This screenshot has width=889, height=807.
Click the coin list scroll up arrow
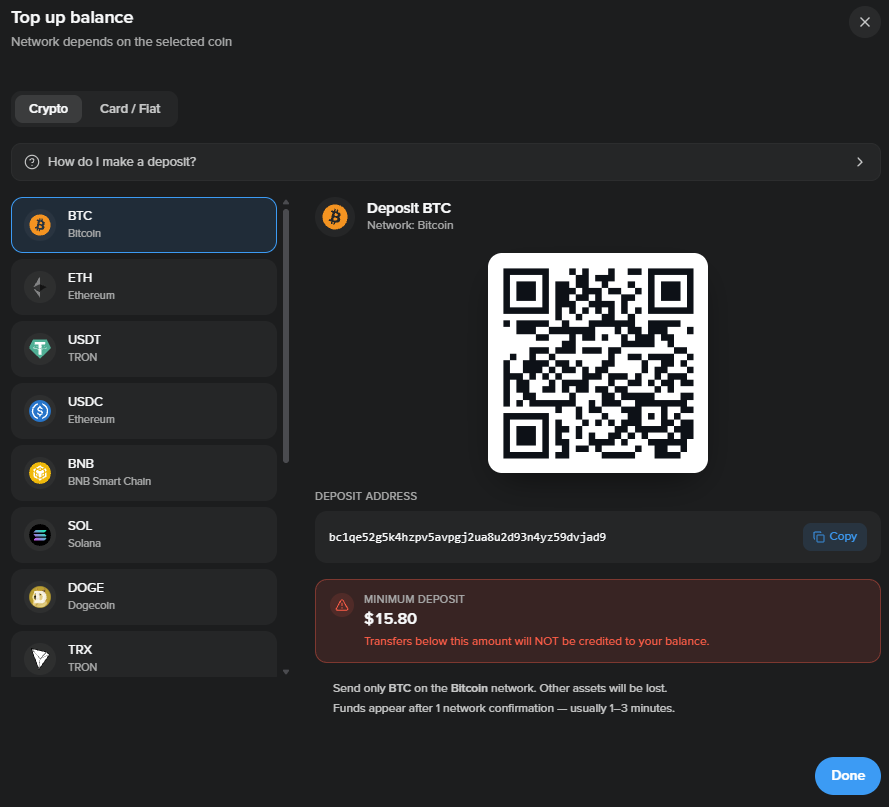[x=286, y=202]
